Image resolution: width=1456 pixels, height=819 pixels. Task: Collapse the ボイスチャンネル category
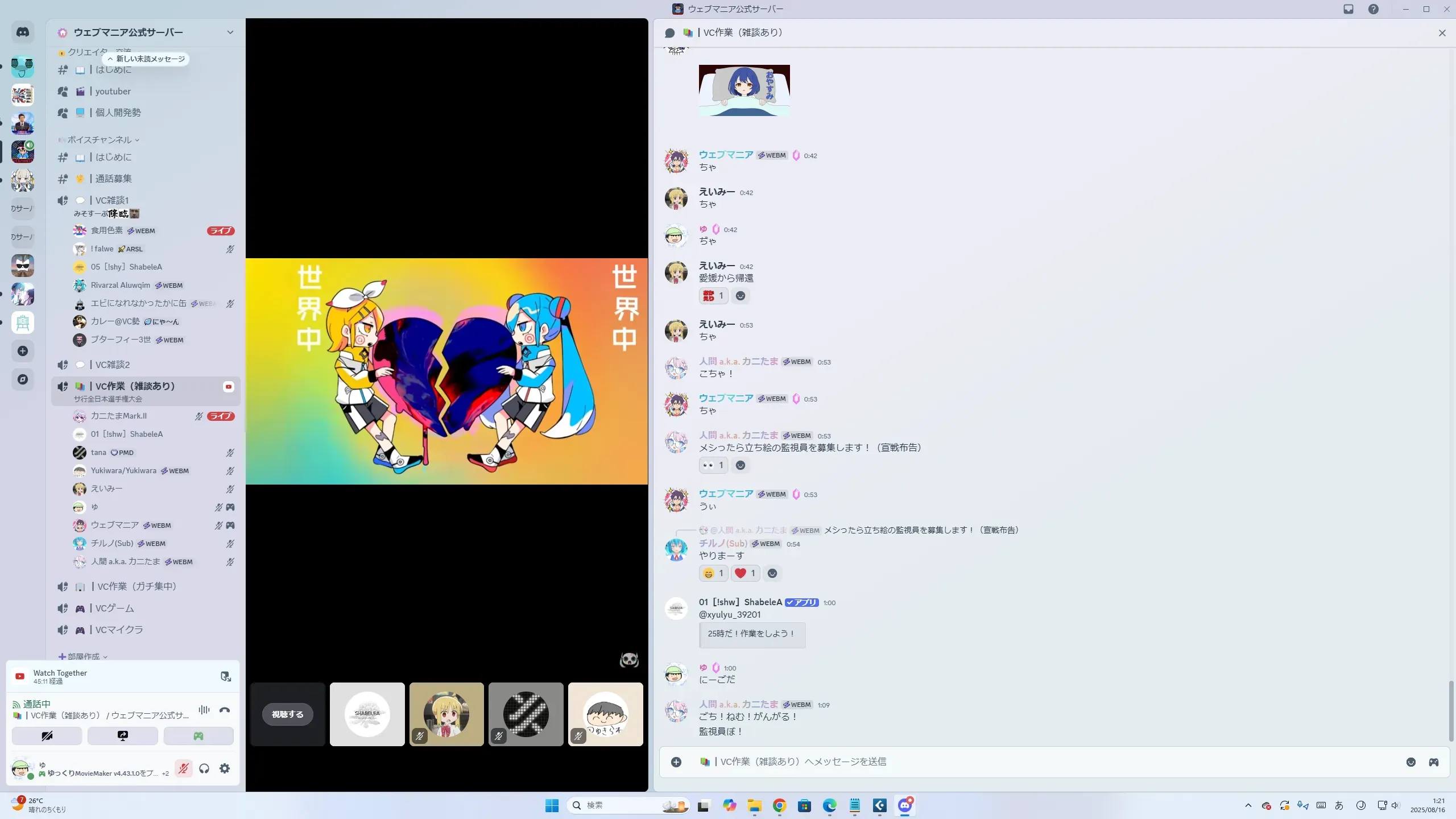click(100, 140)
